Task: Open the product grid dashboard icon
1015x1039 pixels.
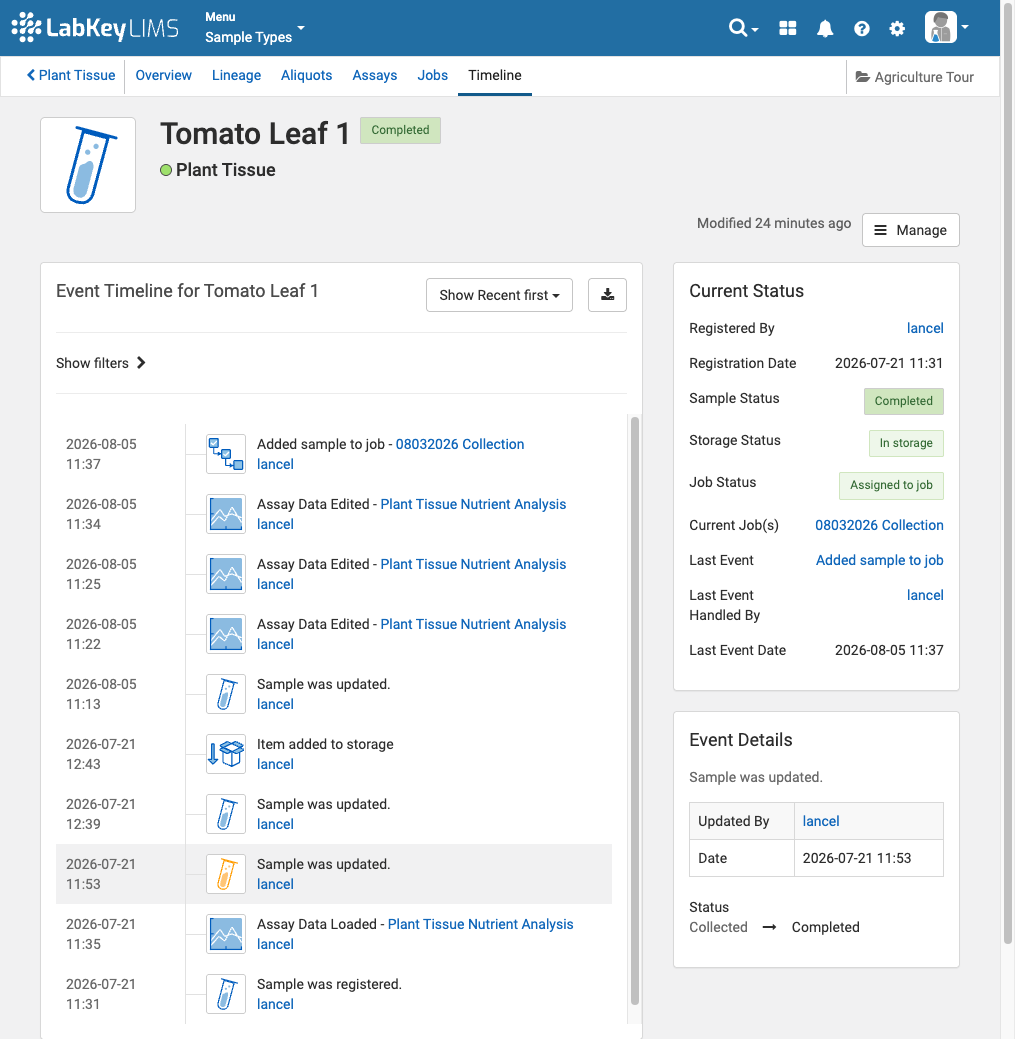Action: pyautogui.click(x=788, y=28)
